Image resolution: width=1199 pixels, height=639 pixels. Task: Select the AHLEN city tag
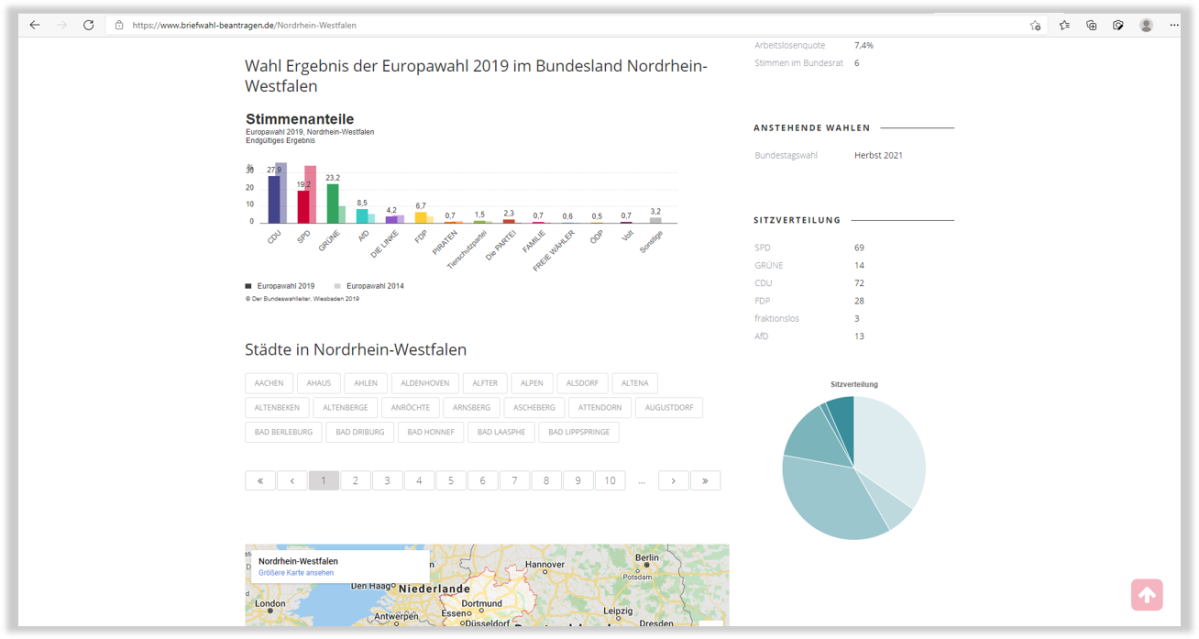pyautogui.click(x=366, y=383)
